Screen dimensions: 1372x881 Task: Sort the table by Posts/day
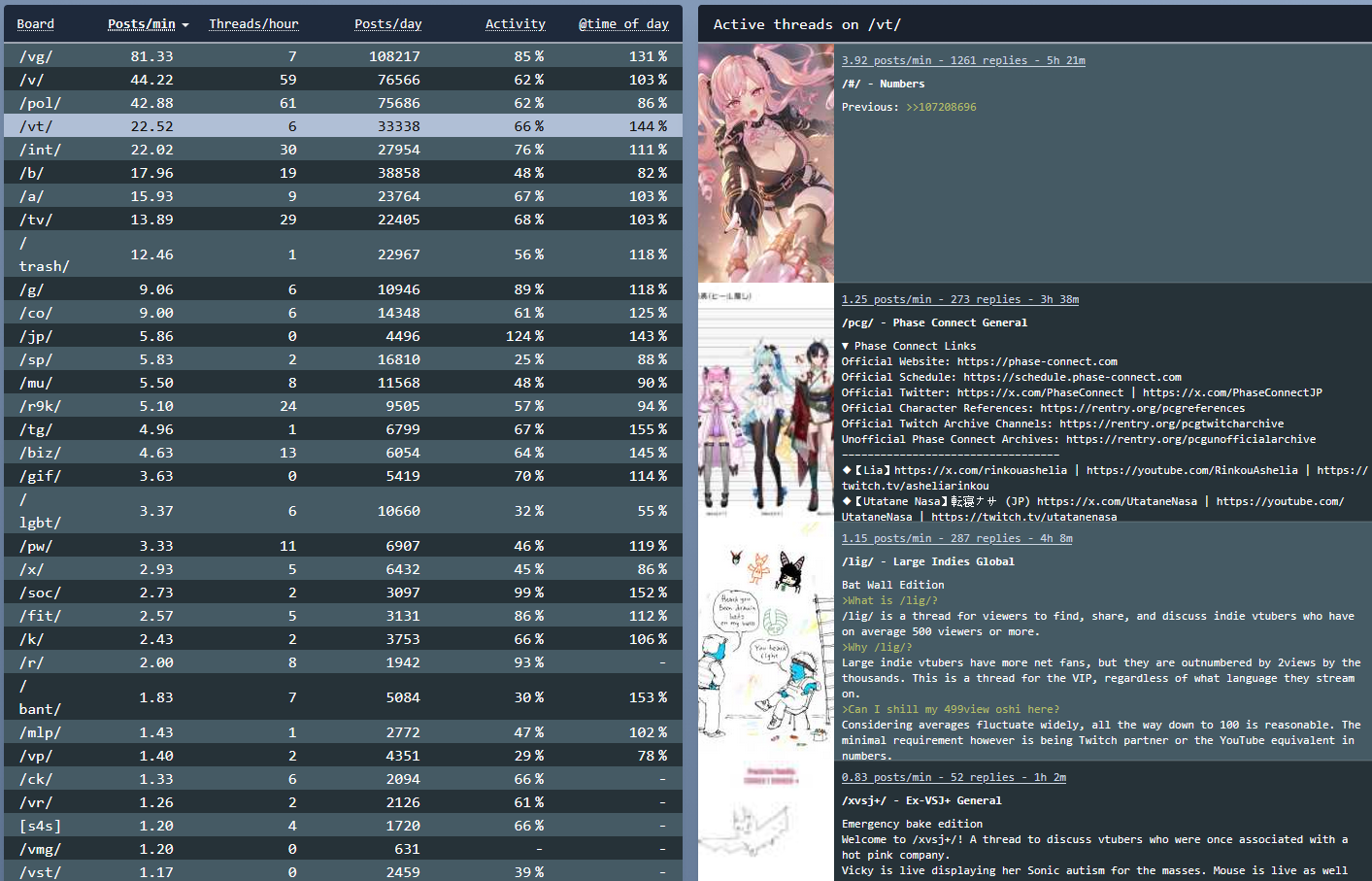tap(387, 24)
